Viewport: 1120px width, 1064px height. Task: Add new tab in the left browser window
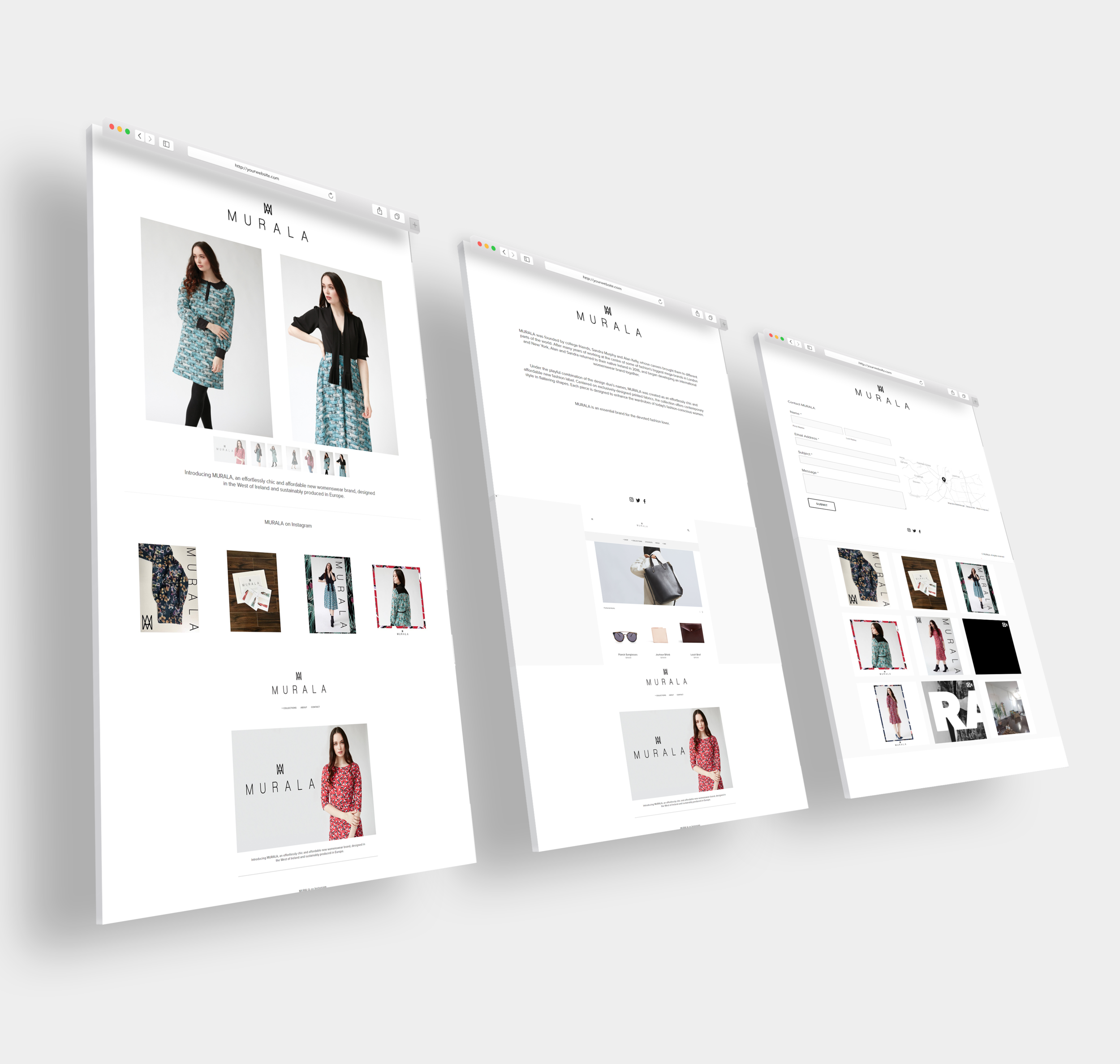(x=414, y=225)
